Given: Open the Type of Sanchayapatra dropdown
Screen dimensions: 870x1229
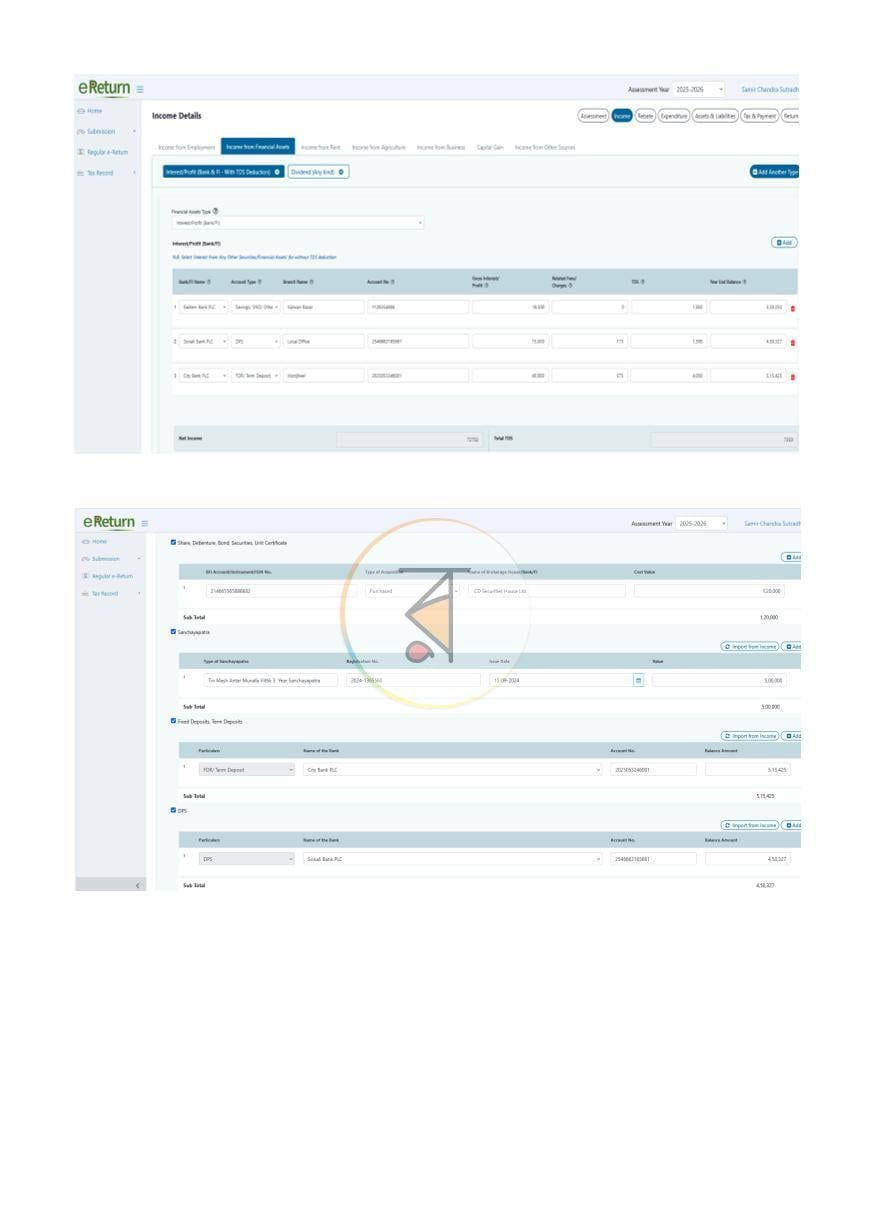Looking at the screenshot, I should [270, 680].
